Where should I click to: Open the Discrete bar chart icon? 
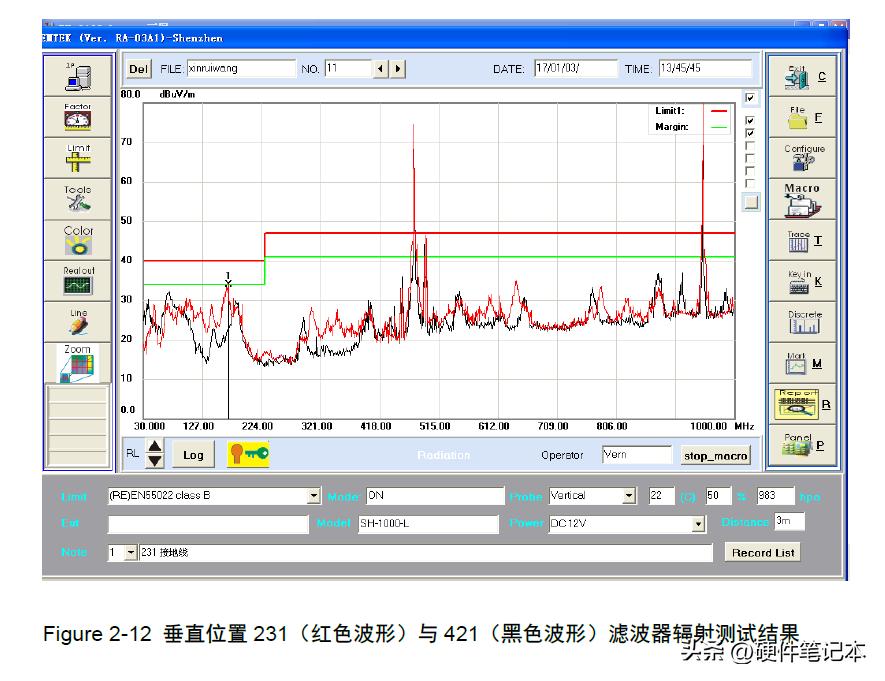point(802,322)
